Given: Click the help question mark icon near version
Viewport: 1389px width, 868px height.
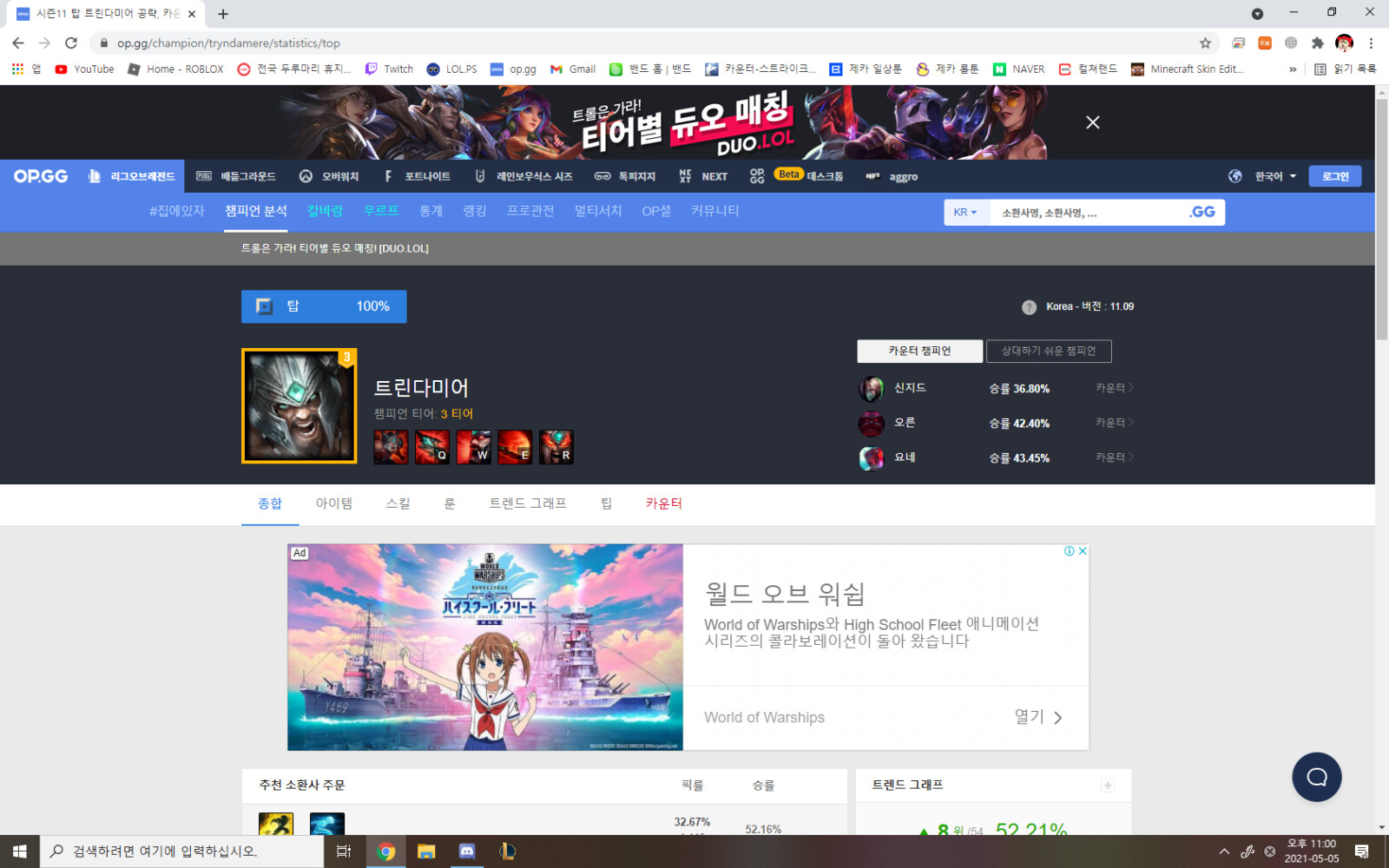Looking at the screenshot, I should coord(1029,307).
